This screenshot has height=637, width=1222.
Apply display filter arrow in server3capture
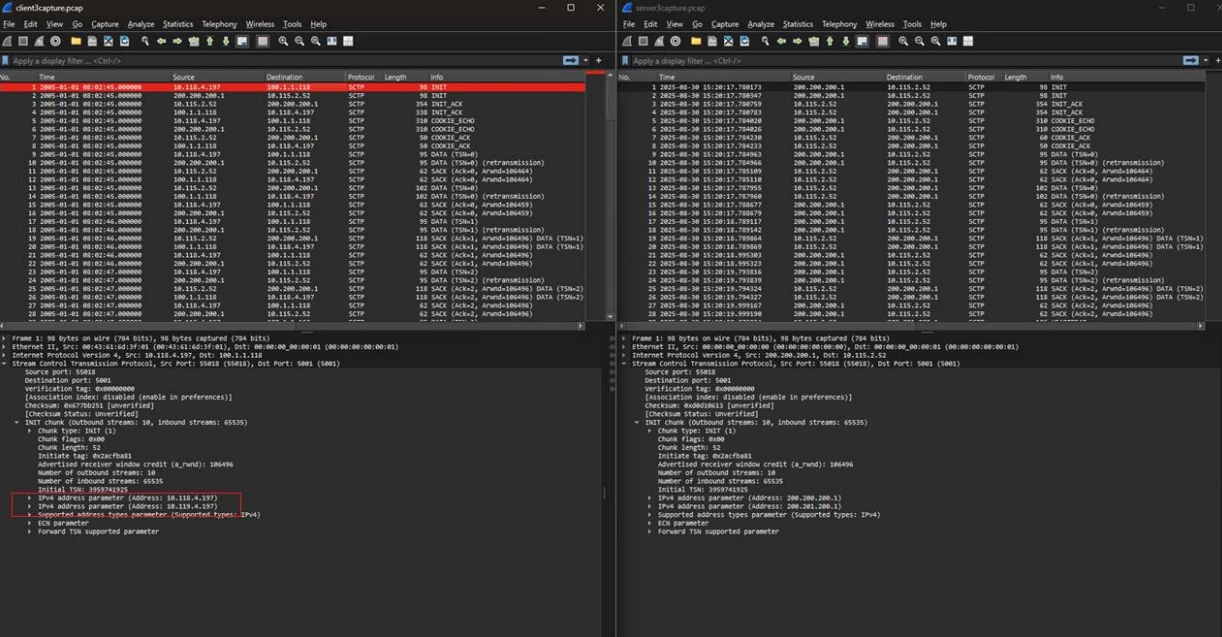pyautogui.click(x=1189, y=61)
